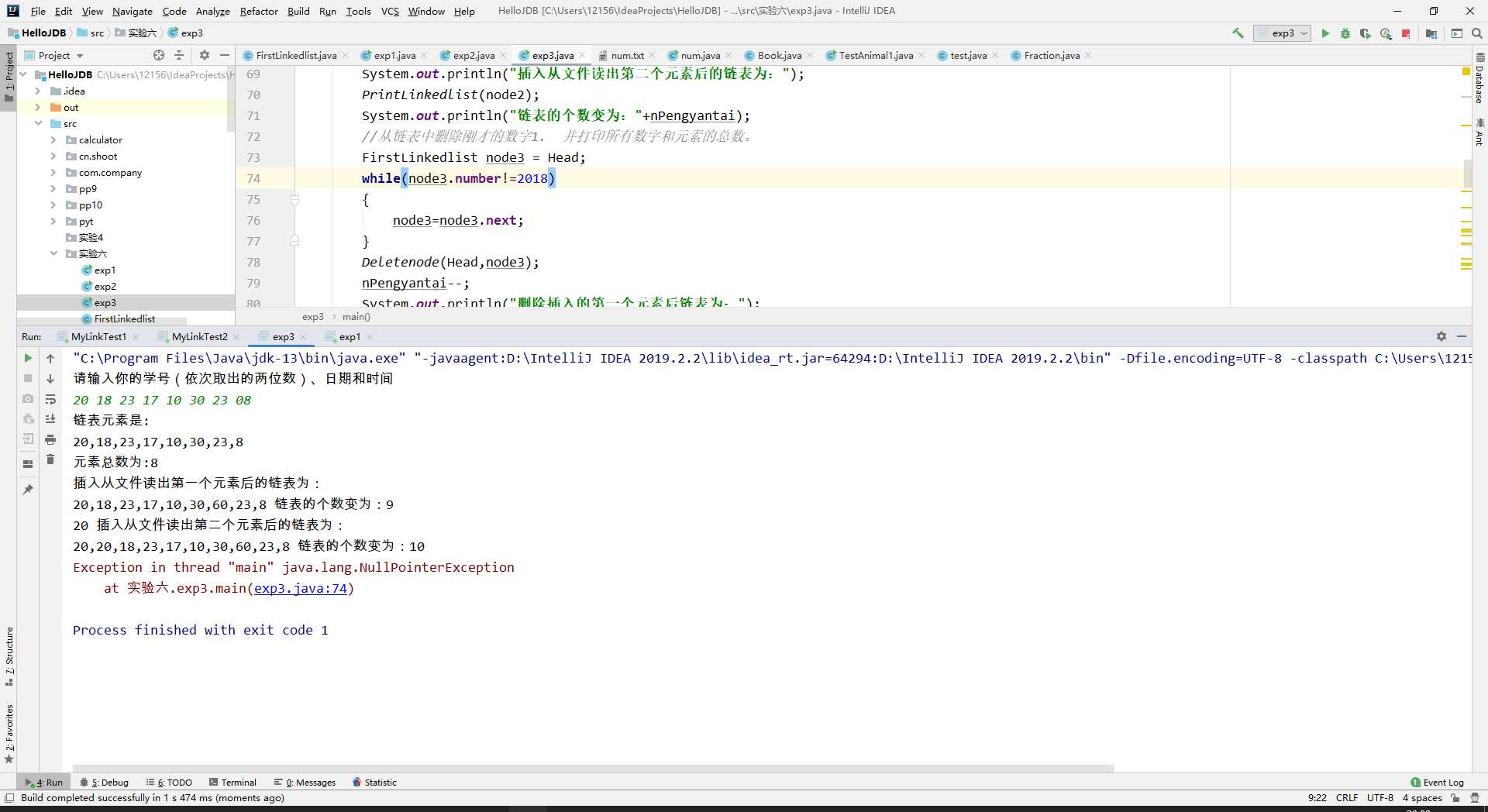Rerun exp3 in the Run panel
Viewport: 1488px width, 812px height.
point(28,358)
